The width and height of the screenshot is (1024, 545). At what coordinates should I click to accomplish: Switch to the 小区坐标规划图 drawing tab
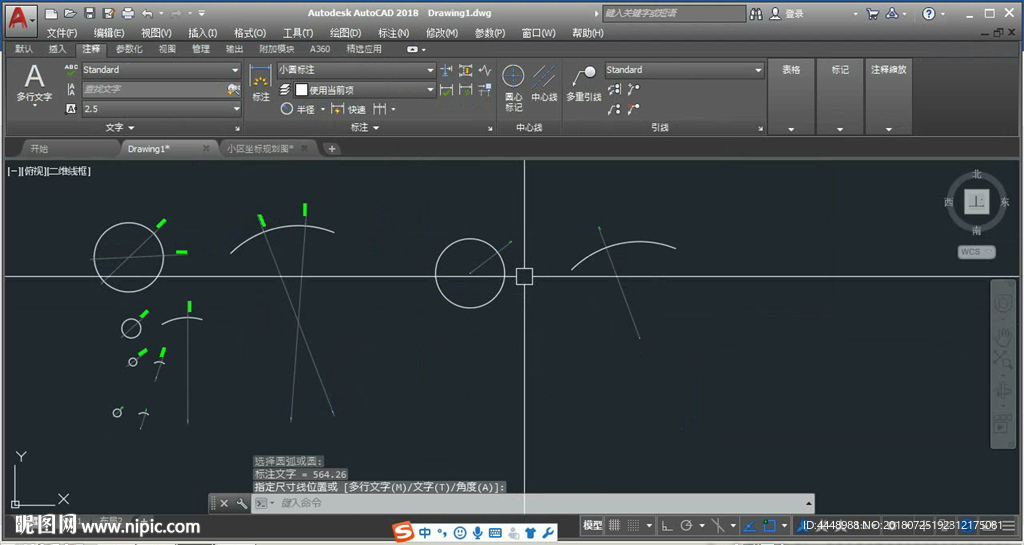268,149
